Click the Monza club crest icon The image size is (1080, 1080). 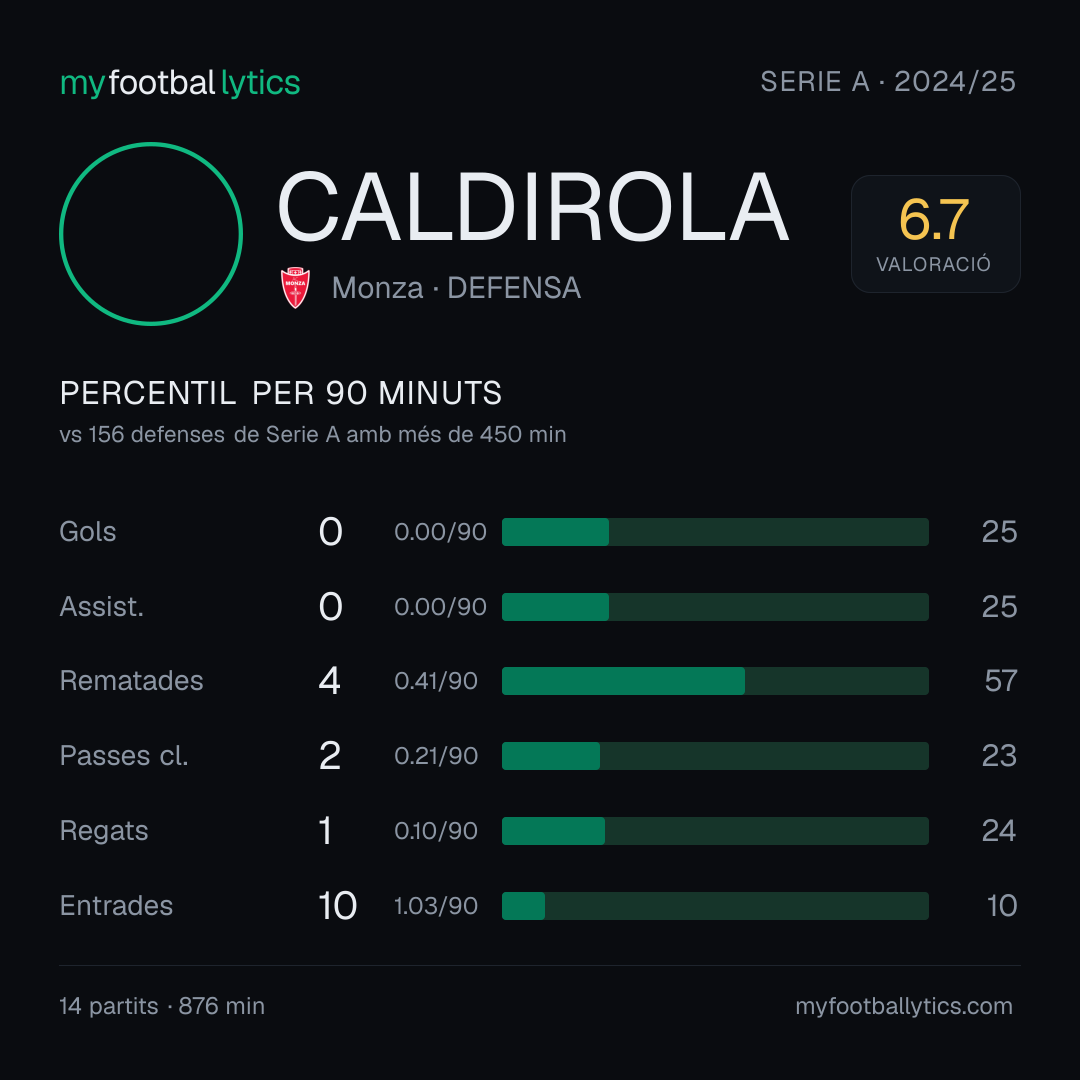(x=295, y=287)
